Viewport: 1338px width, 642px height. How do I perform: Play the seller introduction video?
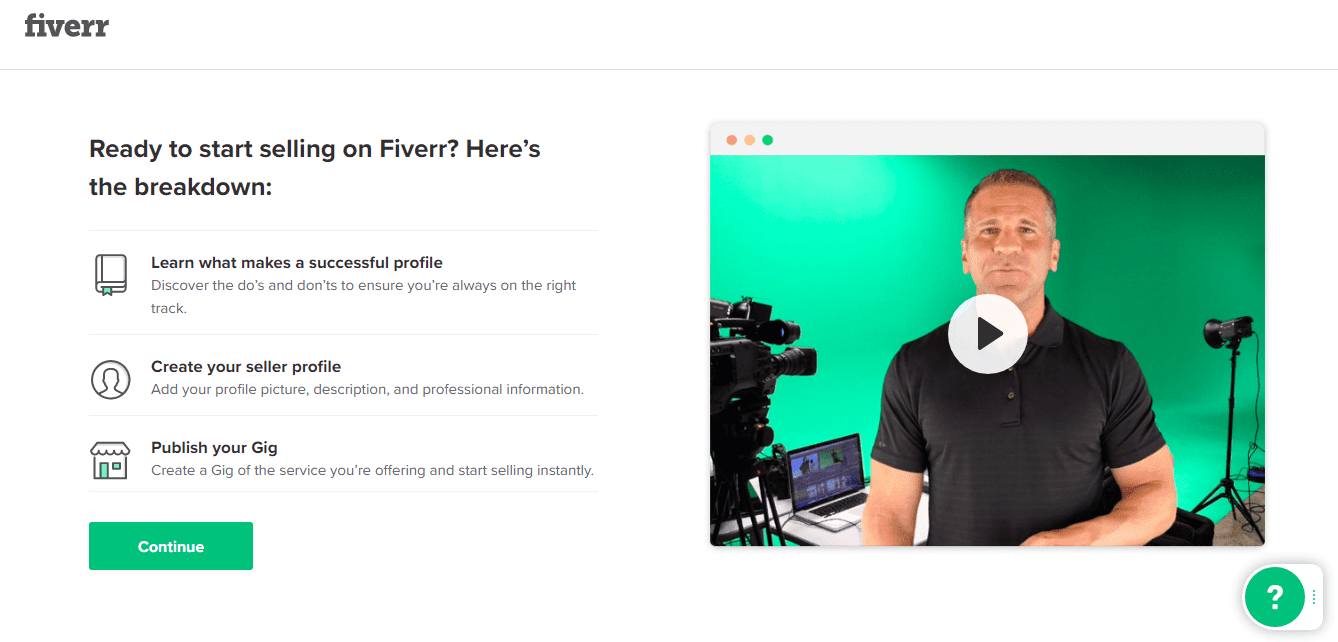pyautogui.click(x=987, y=334)
